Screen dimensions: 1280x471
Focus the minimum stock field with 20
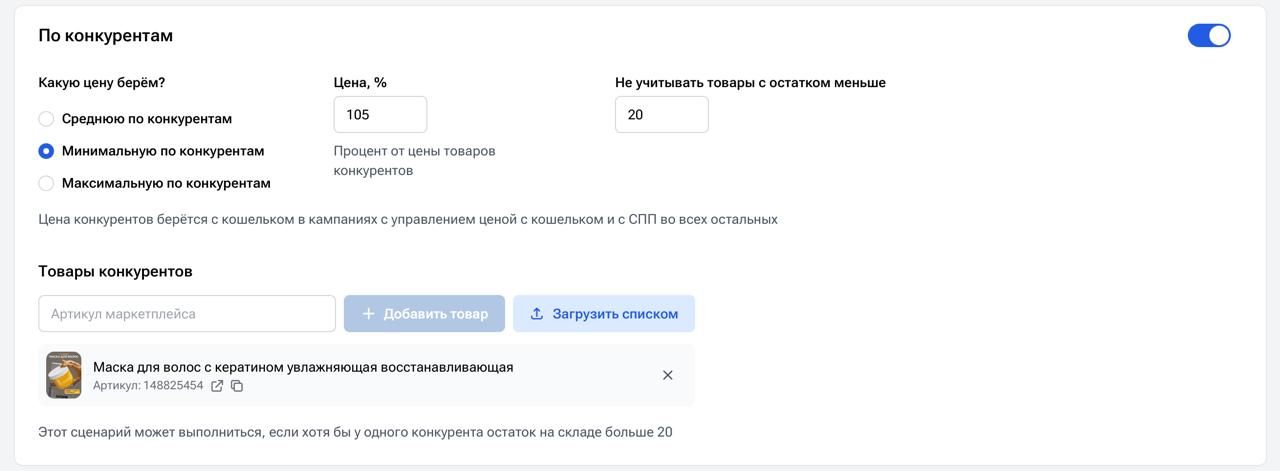662,114
